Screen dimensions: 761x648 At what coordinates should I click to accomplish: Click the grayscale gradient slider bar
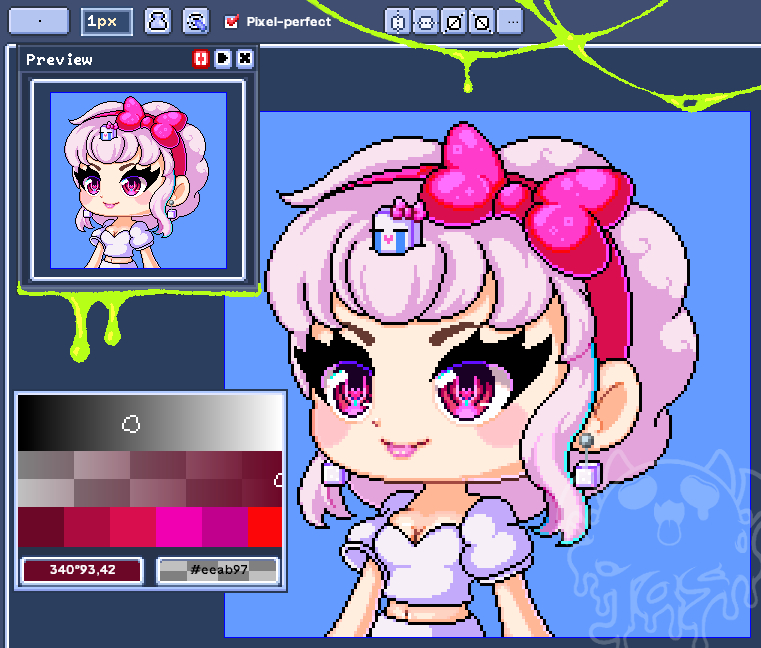(x=150, y=423)
